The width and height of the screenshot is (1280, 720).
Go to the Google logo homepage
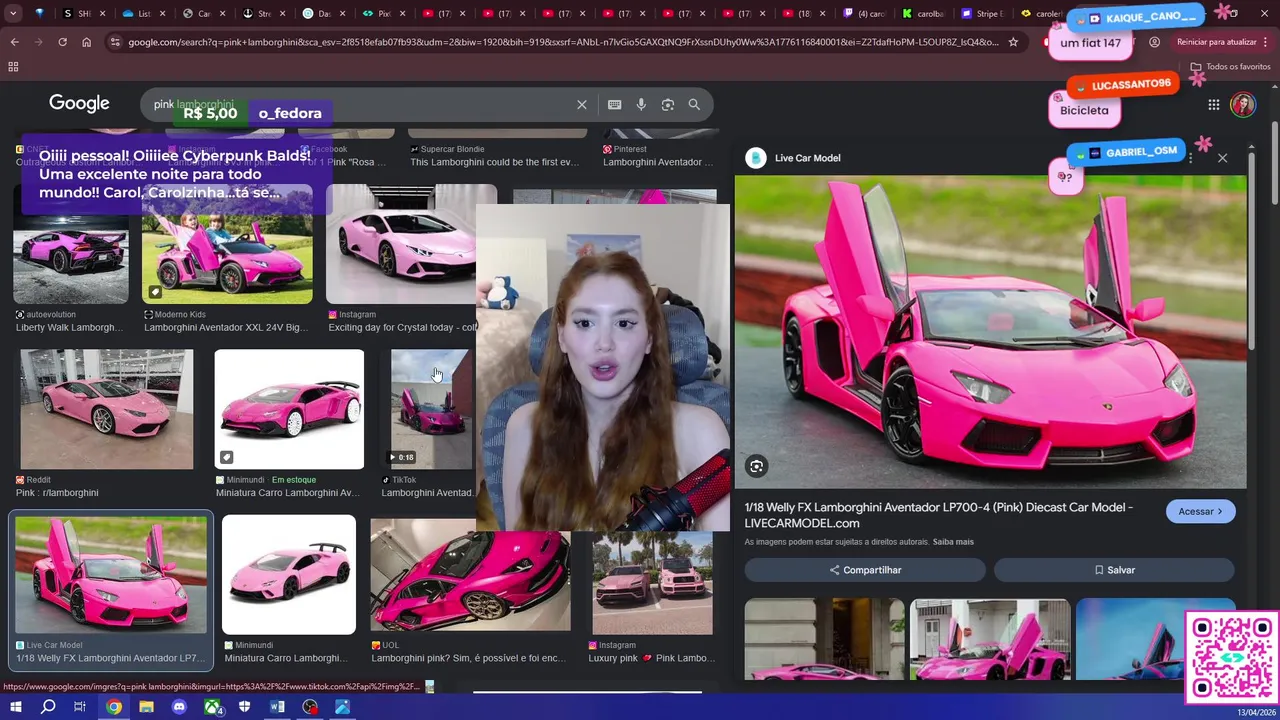79,104
